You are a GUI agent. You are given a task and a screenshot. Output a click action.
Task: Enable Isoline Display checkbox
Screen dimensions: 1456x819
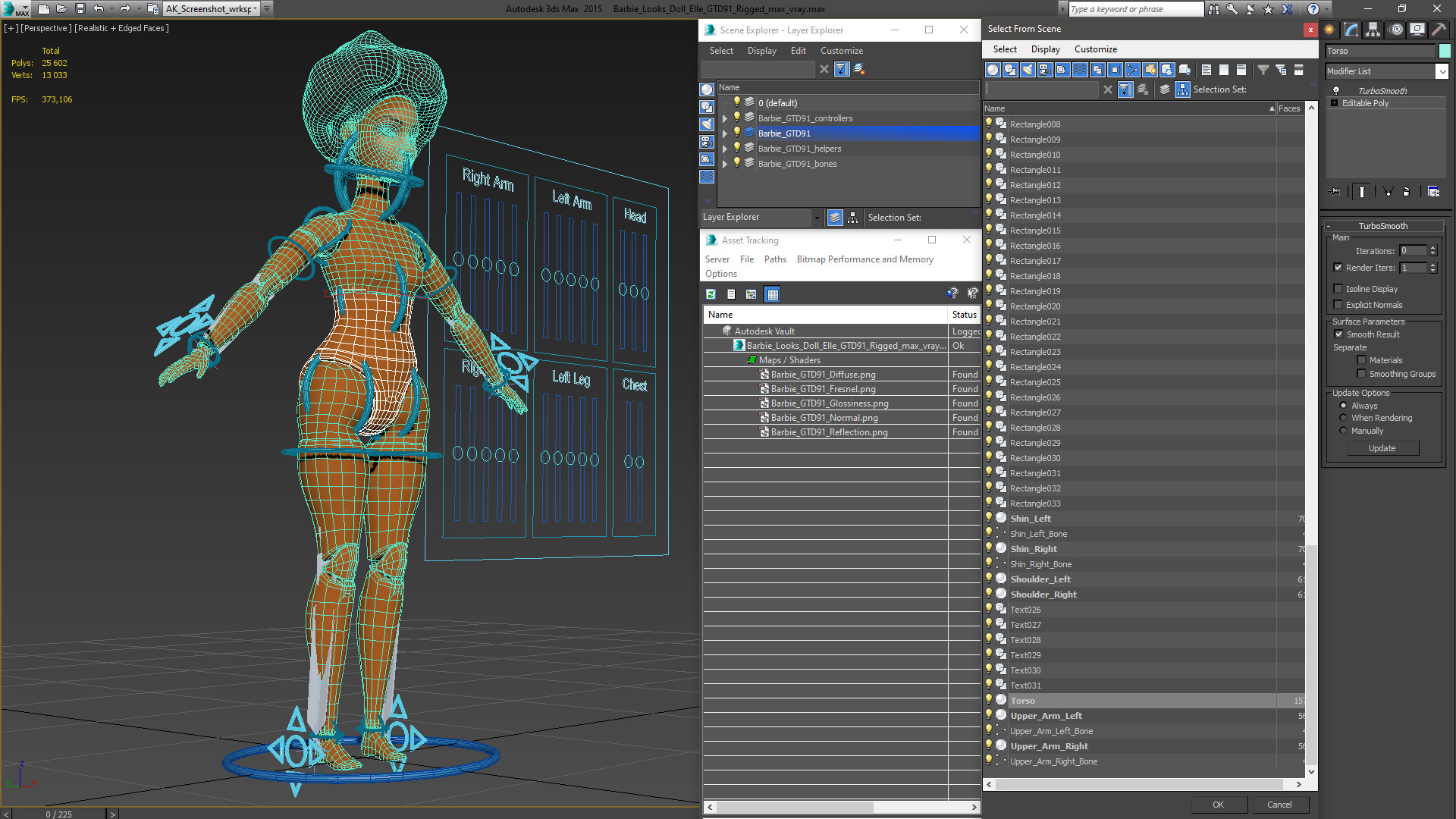(x=1338, y=289)
